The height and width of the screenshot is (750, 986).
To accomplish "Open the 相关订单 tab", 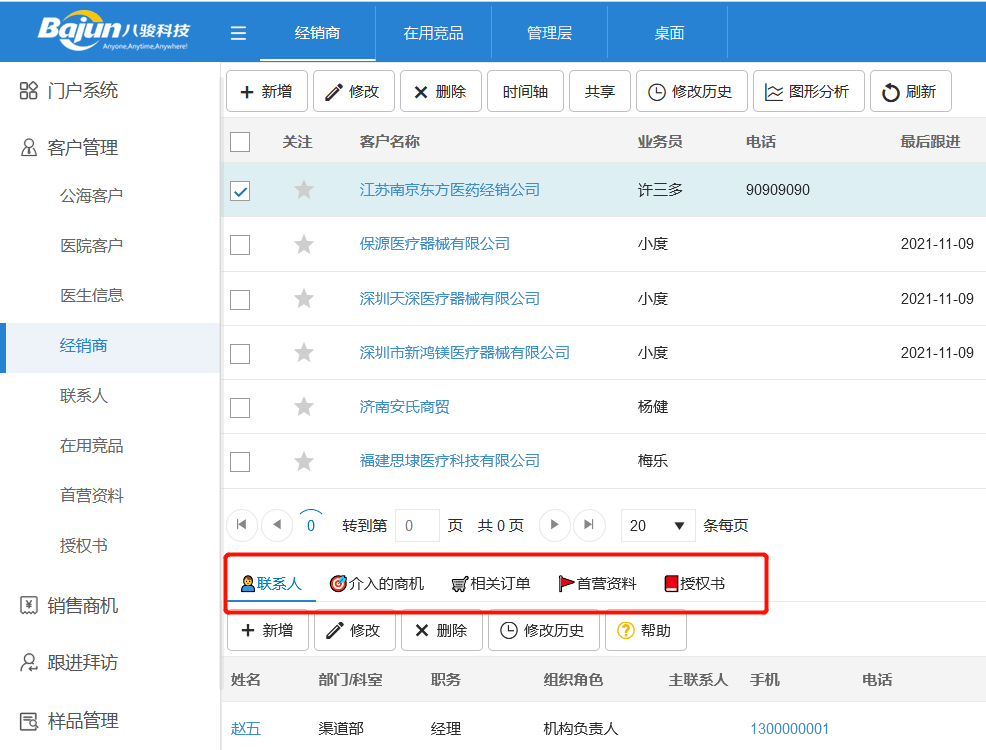I will [490, 583].
